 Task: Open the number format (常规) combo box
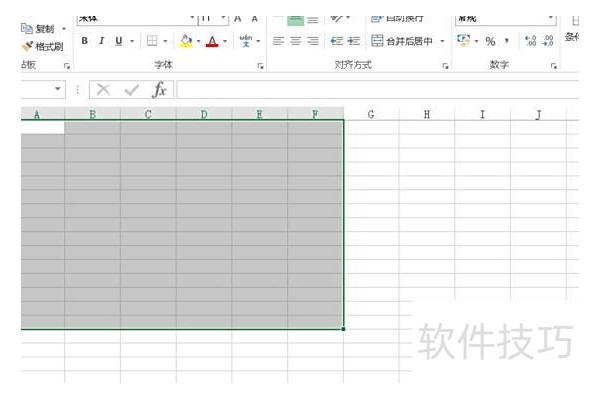505,19
